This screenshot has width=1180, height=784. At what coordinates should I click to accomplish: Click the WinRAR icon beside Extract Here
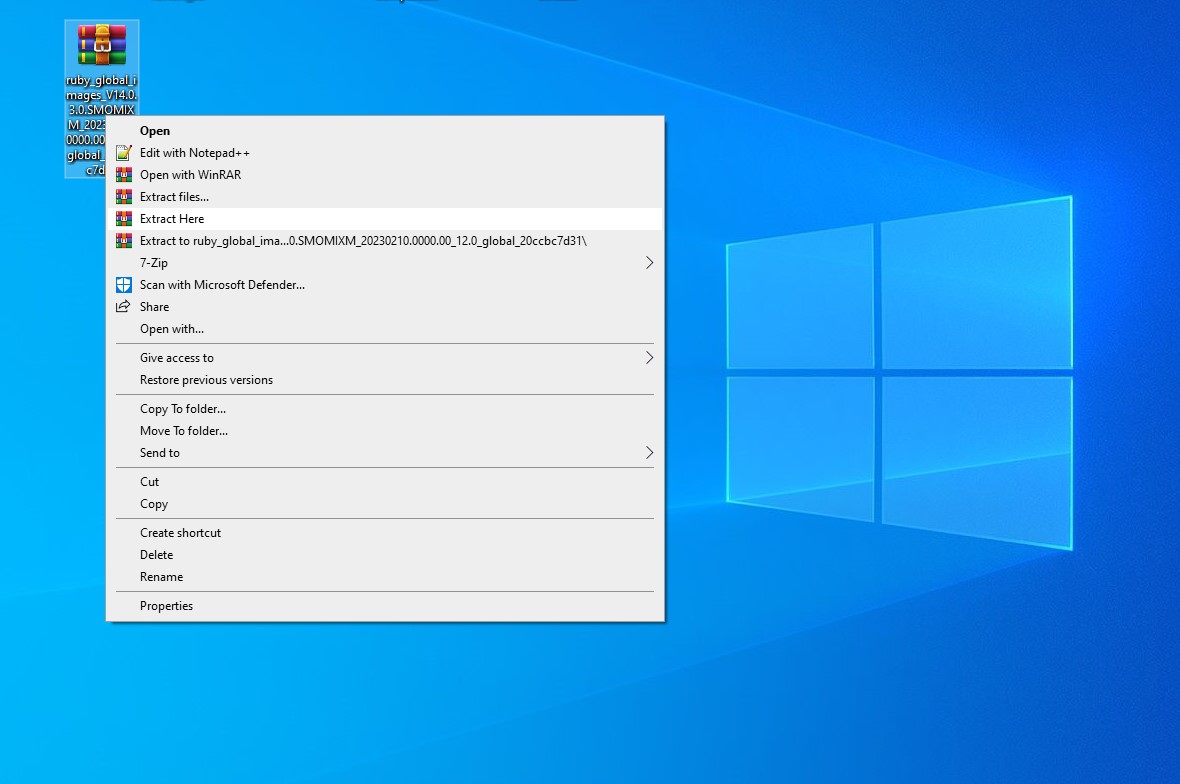(123, 219)
